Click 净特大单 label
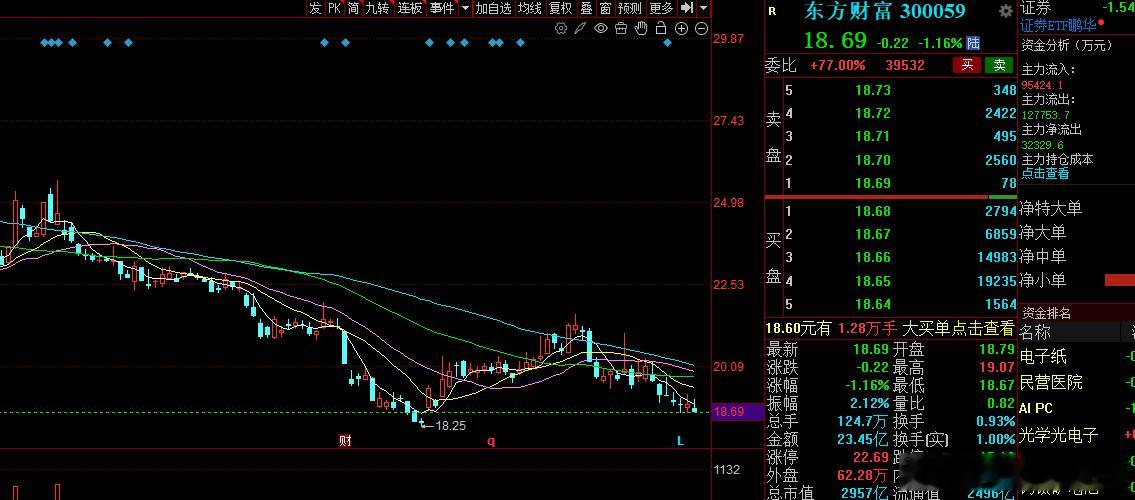Image resolution: width=1135 pixels, height=500 pixels. point(1051,209)
